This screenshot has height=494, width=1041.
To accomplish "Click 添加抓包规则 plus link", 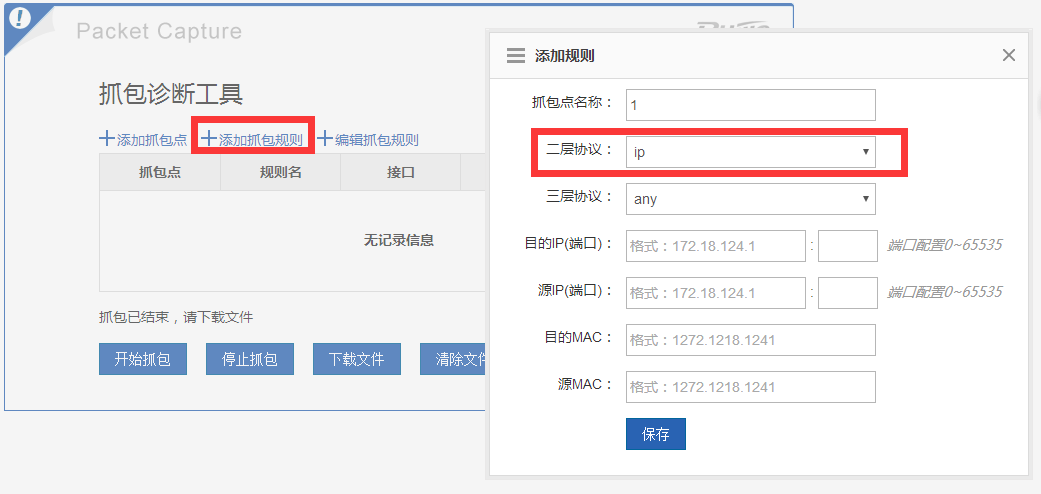I will coord(252,140).
